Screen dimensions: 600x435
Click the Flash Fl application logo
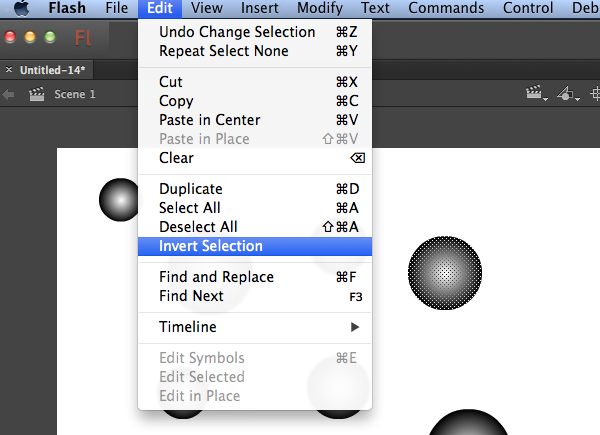coord(83,39)
